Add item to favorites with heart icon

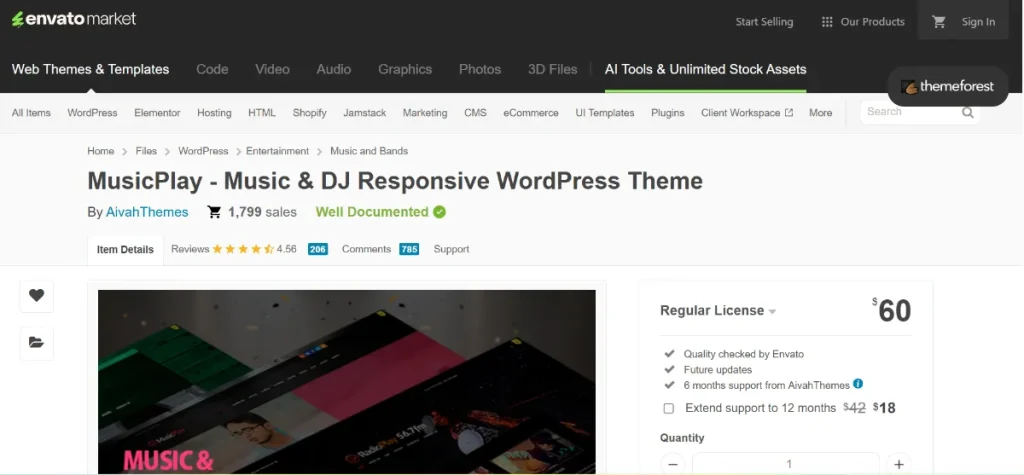37,295
